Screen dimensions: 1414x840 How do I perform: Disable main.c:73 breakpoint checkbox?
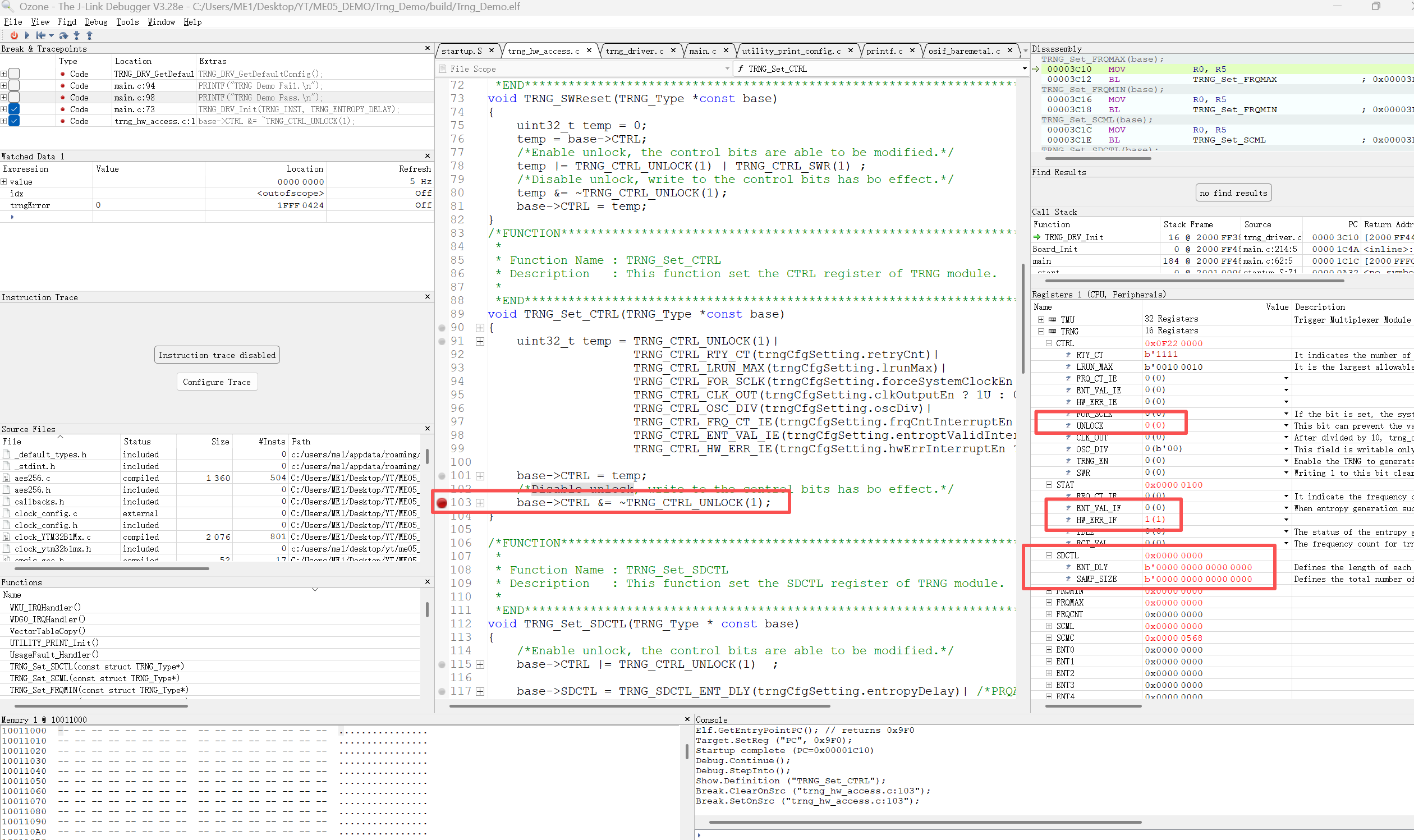coord(14,109)
